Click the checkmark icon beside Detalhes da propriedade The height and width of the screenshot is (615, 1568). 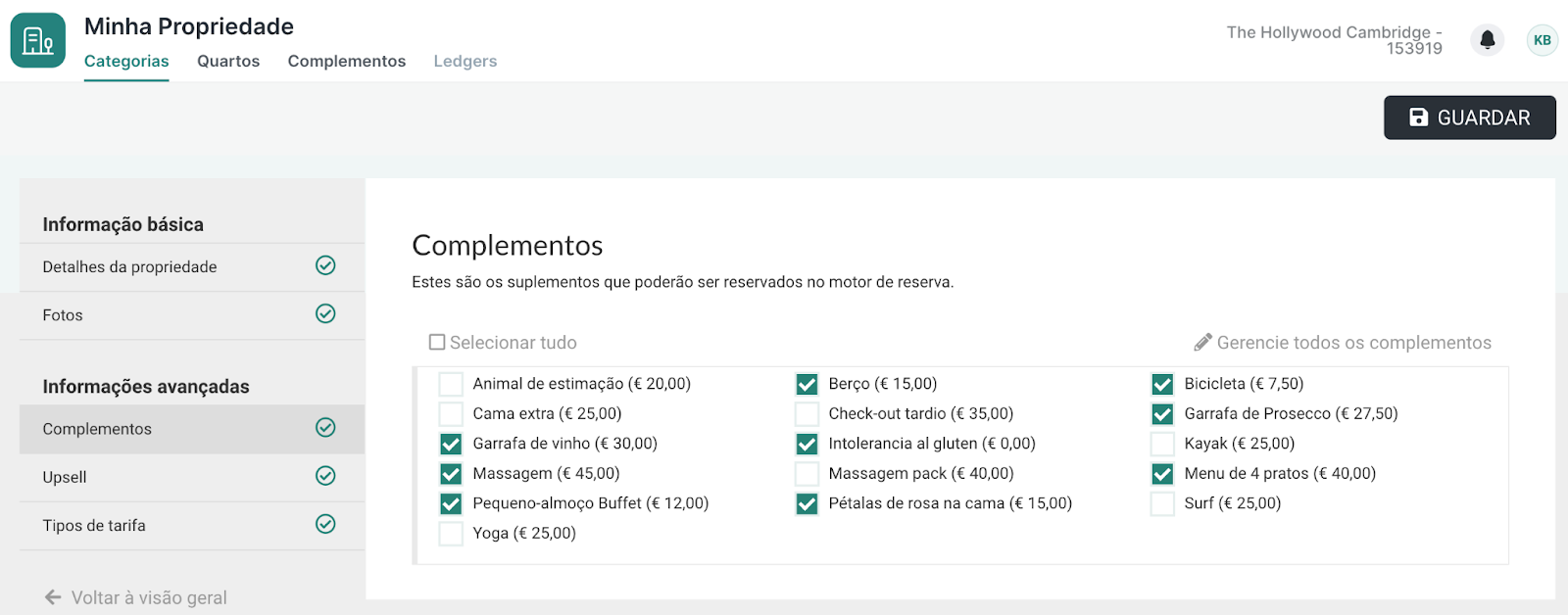[325, 265]
